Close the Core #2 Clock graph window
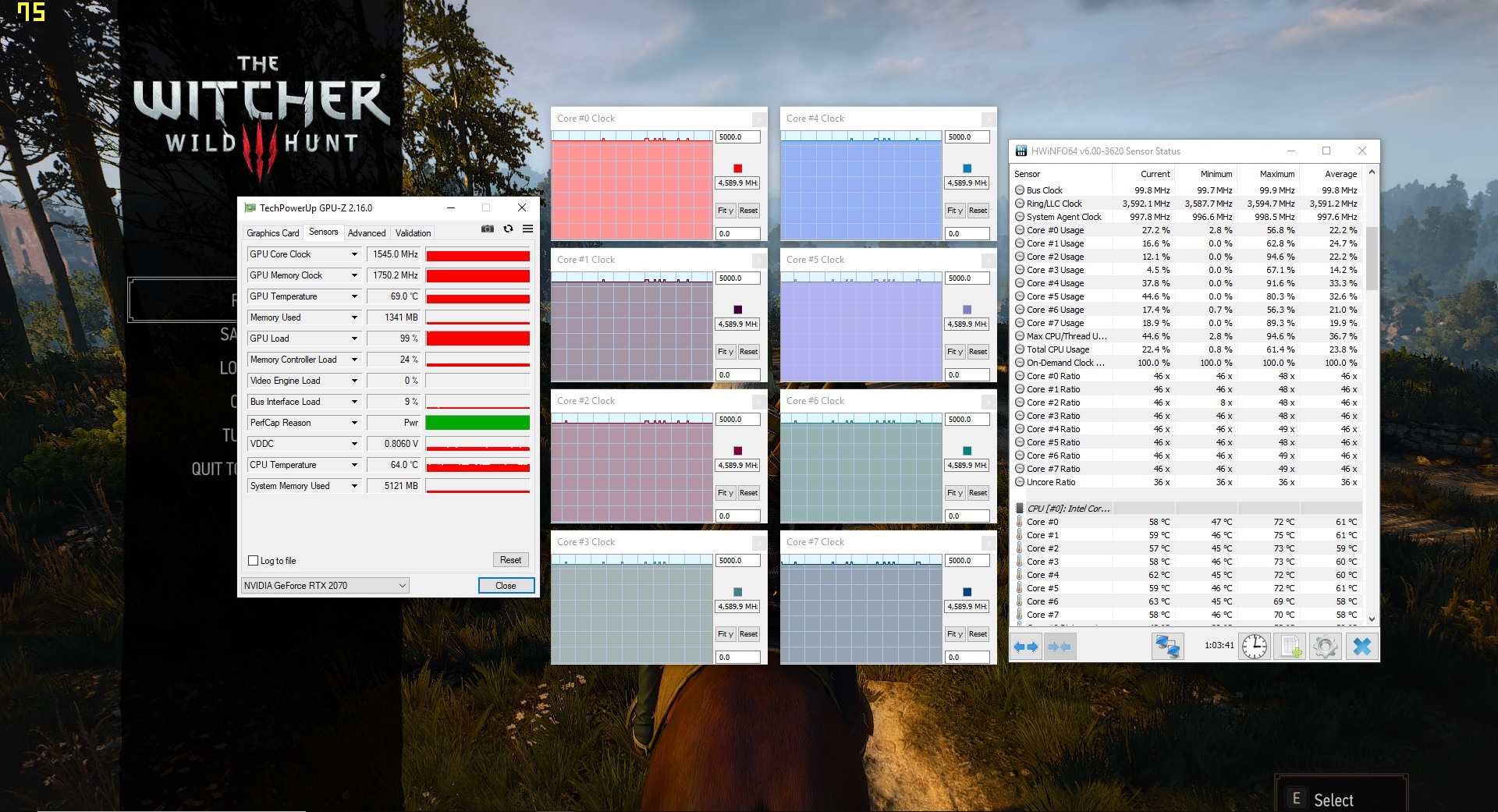This screenshot has width=1498, height=812. [x=758, y=401]
